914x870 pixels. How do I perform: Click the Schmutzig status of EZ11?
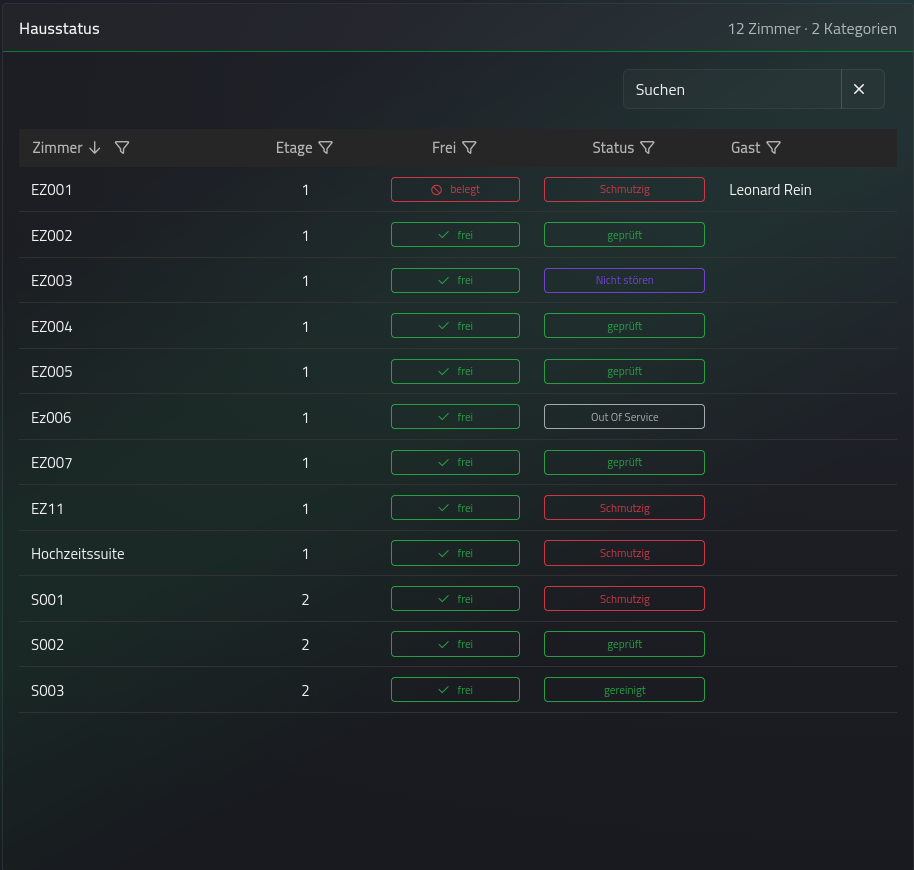(624, 508)
